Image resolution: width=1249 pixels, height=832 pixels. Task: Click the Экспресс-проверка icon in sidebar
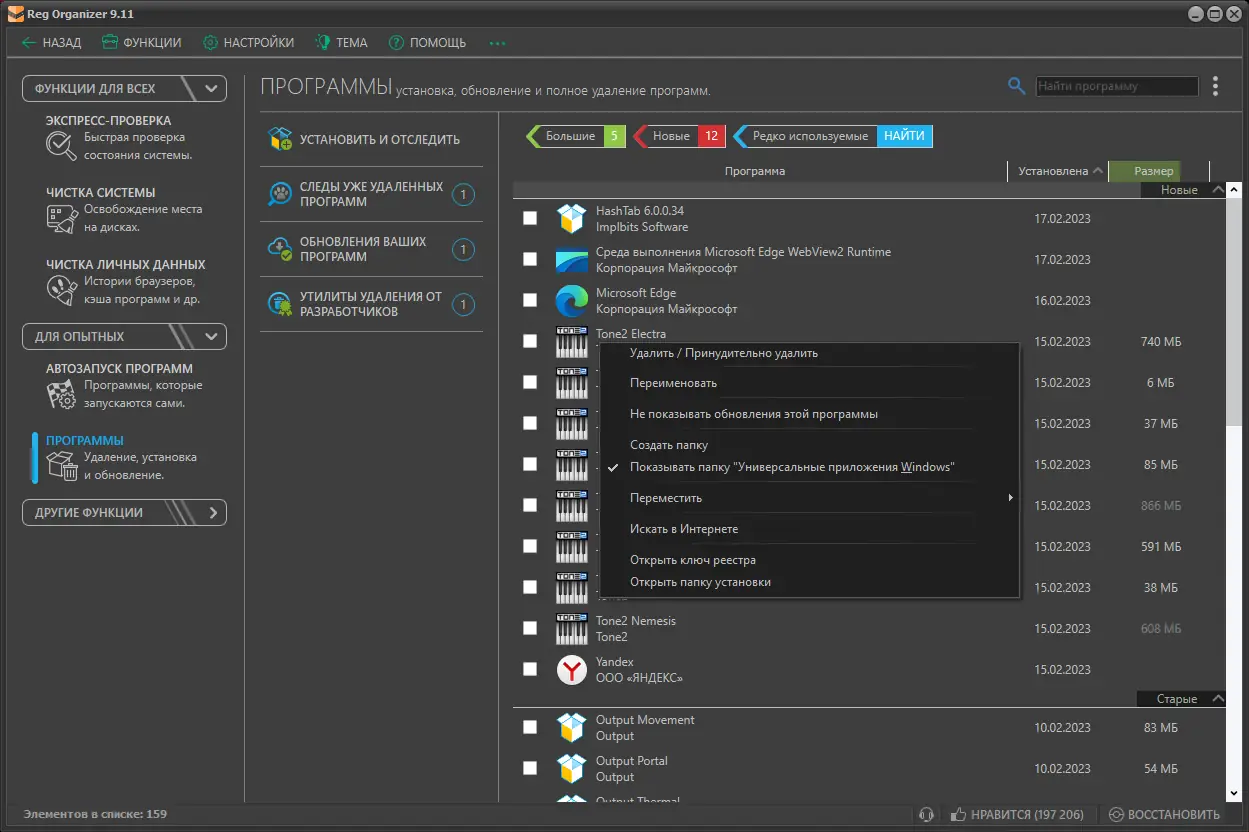61,146
